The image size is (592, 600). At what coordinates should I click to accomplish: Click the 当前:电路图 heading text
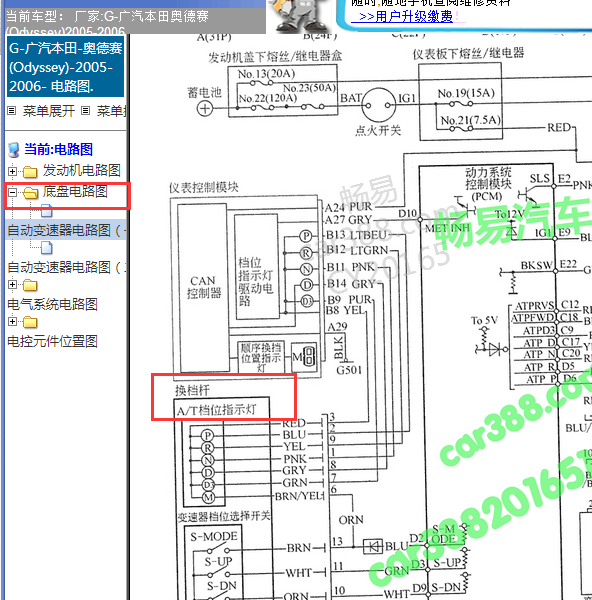pos(59,149)
